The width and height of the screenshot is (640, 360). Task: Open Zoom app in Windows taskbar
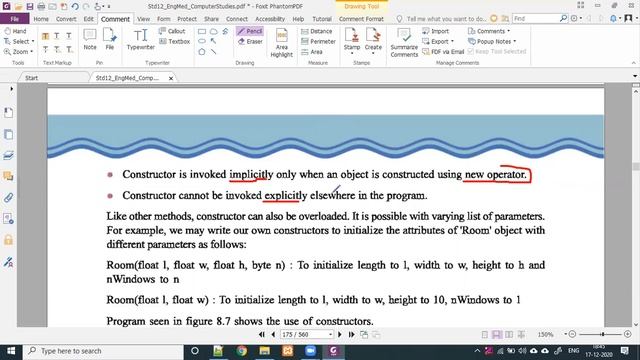click(310, 351)
